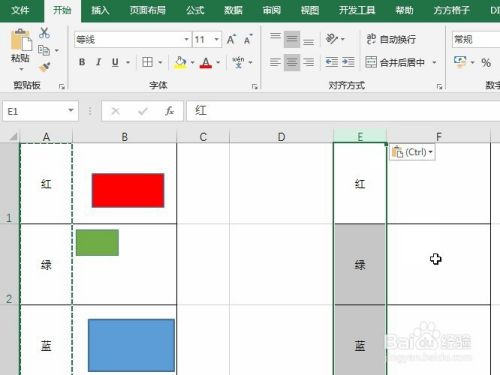500x375 pixels.
Task: Toggle bold formatting
Action: [x=82, y=62]
